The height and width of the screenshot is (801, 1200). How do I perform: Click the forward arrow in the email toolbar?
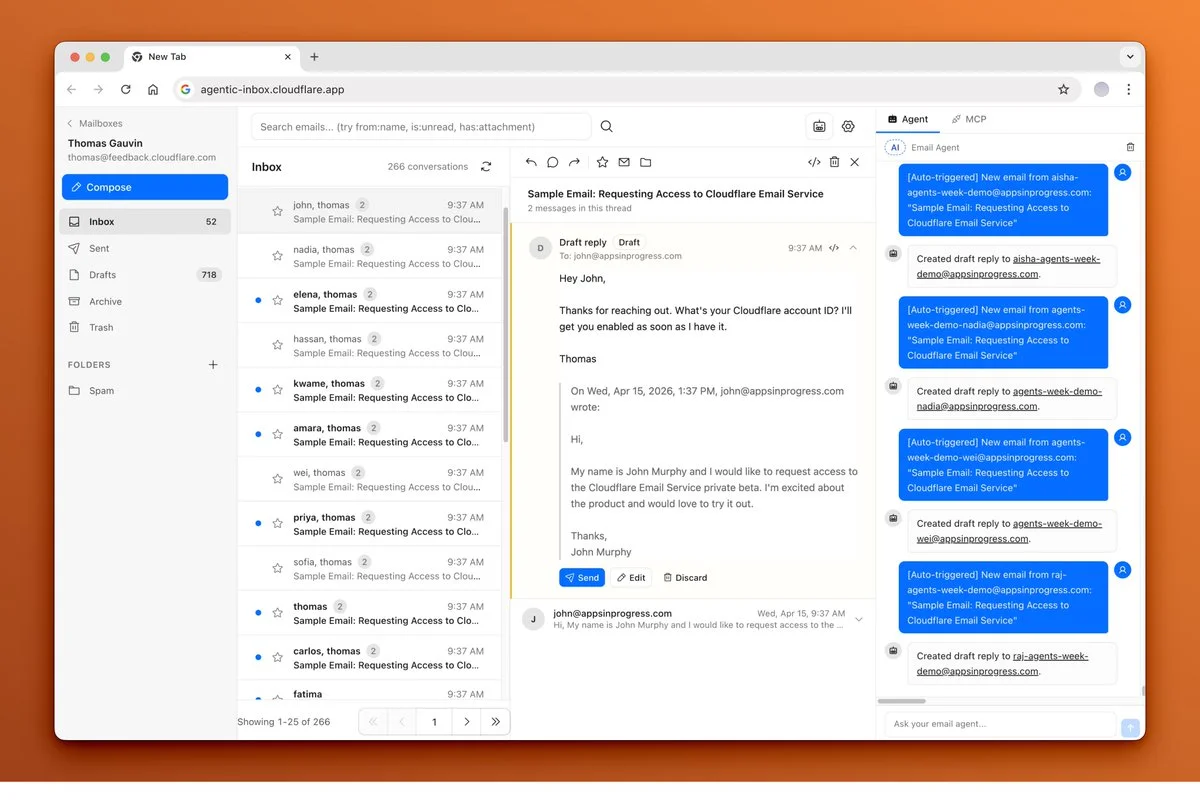click(574, 162)
